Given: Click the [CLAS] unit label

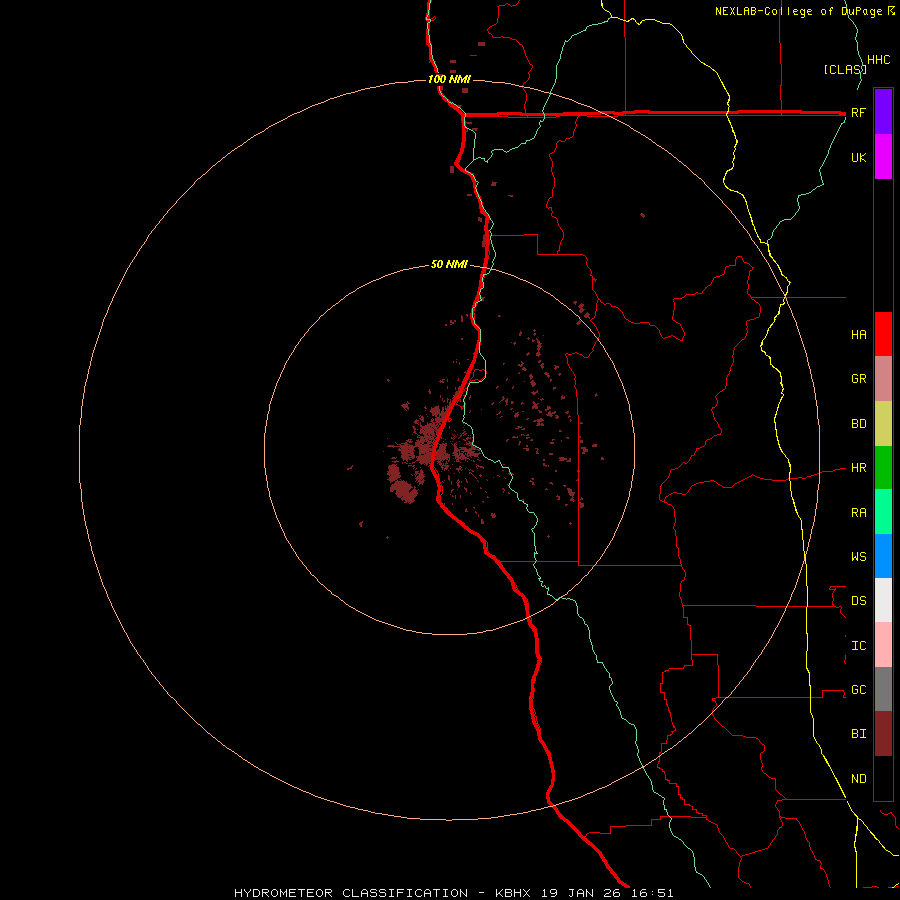Looking at the screenshot, I should coord(845,69).
